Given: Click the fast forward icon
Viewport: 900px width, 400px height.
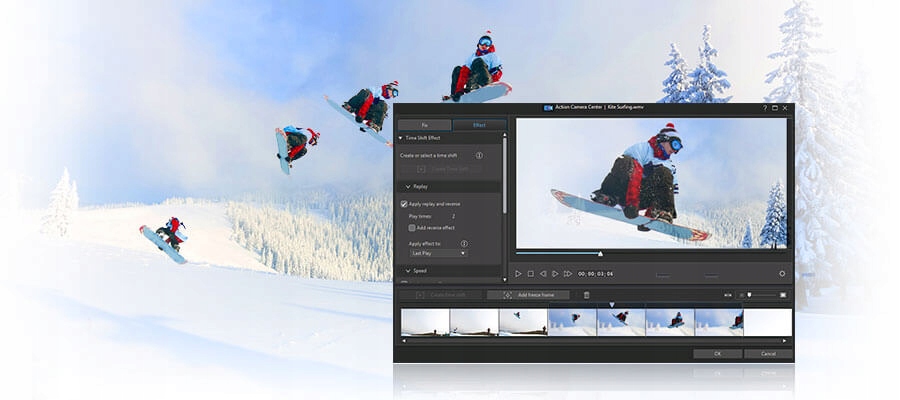Looking at the screenshot, I should pos(567,273).
